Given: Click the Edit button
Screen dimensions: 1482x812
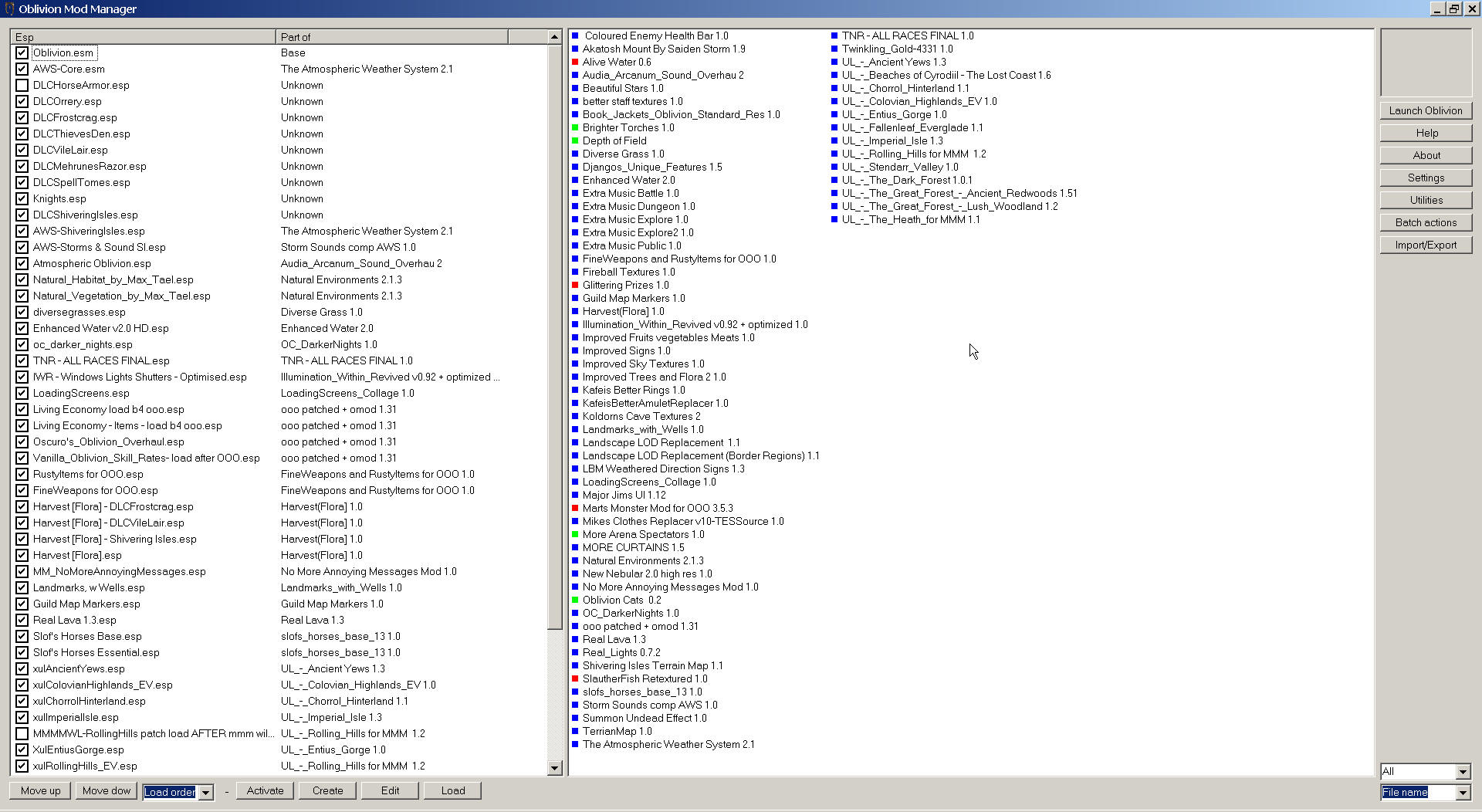Looking at the screenshot, I should point(390,790).
